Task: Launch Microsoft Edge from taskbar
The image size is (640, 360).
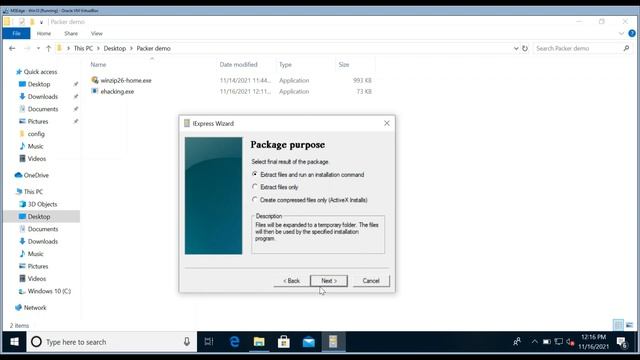Action: click(x=234, y=342)
